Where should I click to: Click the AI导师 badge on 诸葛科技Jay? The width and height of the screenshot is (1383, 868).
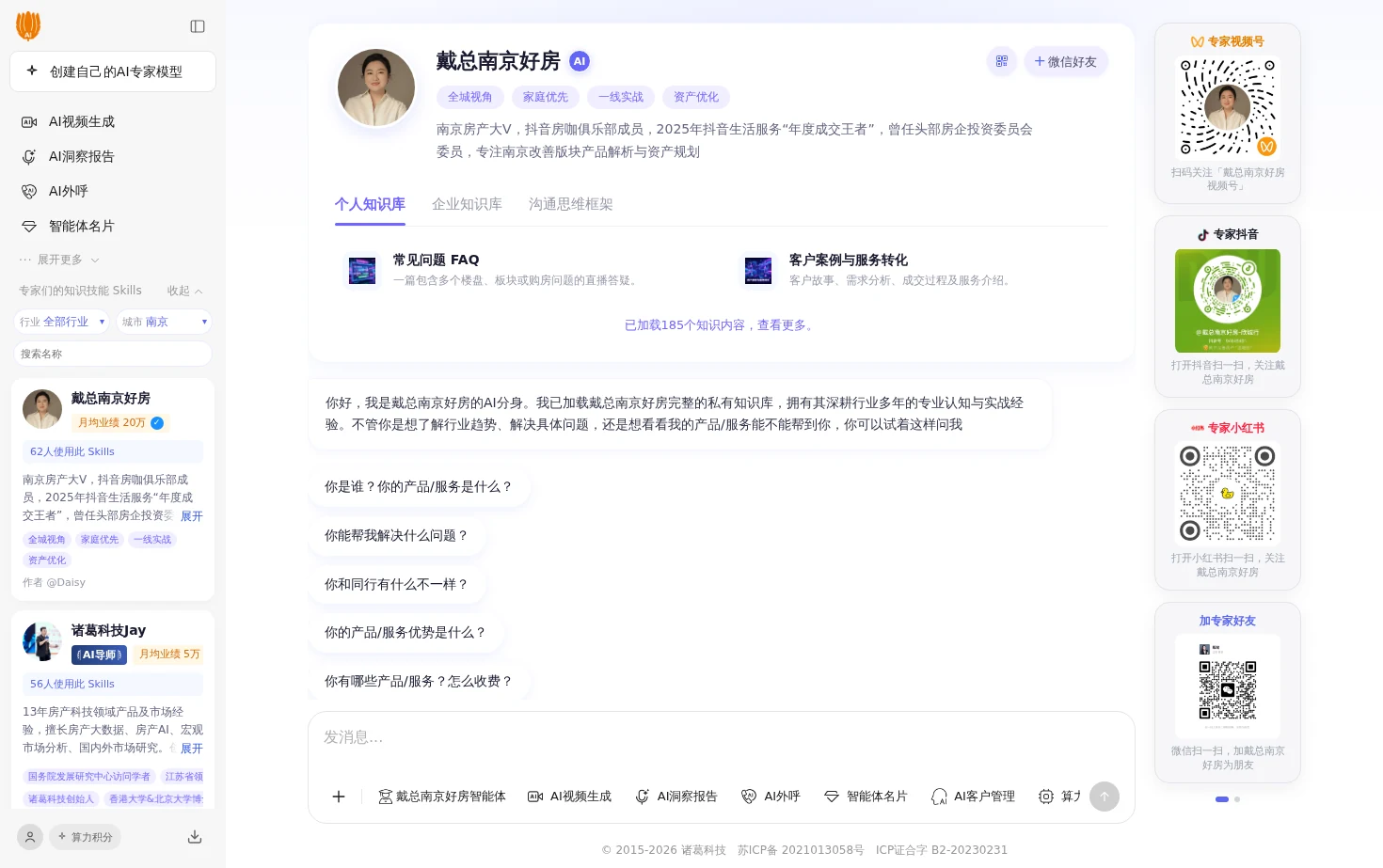(x=99, y=655)
